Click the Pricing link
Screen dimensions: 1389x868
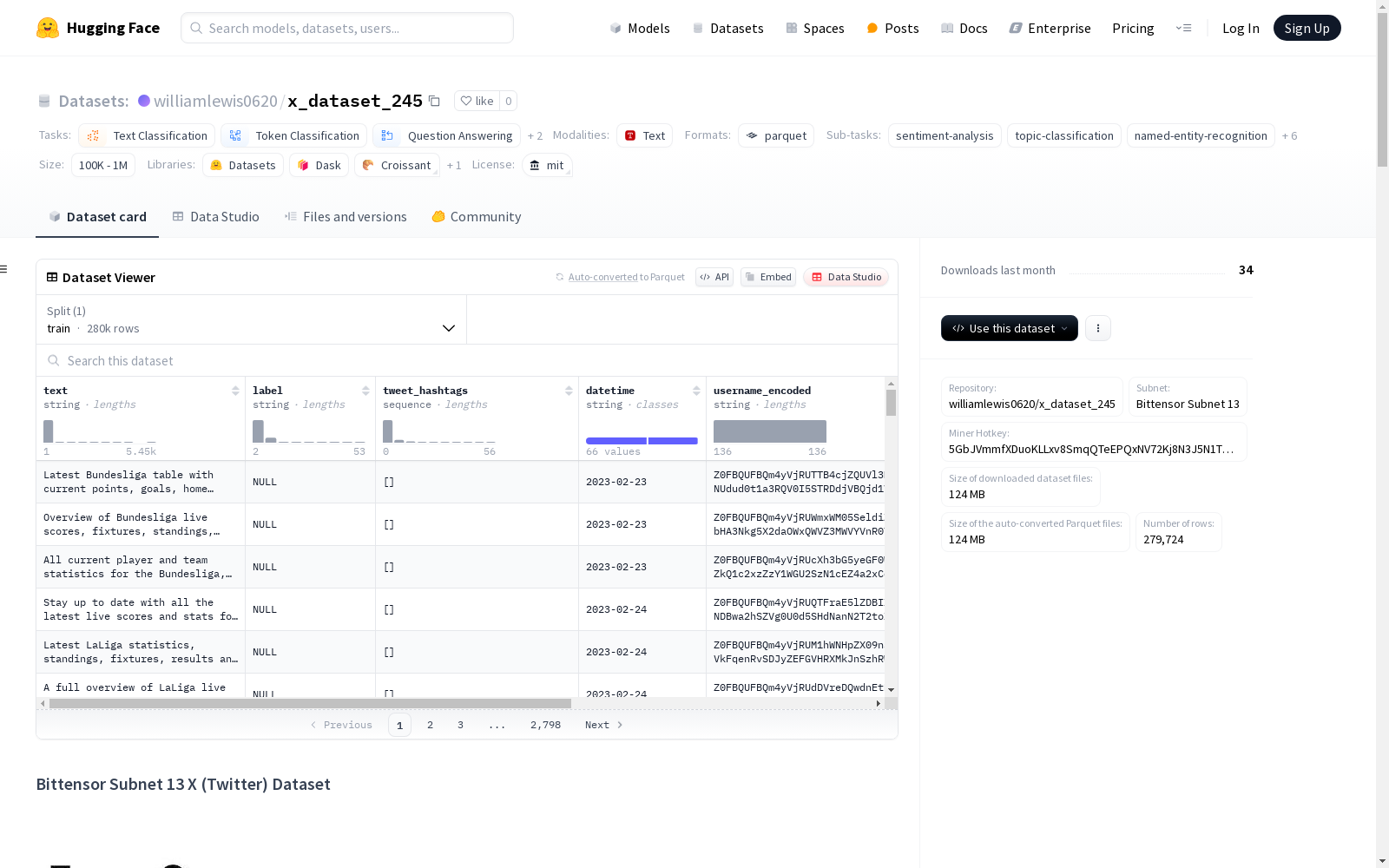[1133, 28]
